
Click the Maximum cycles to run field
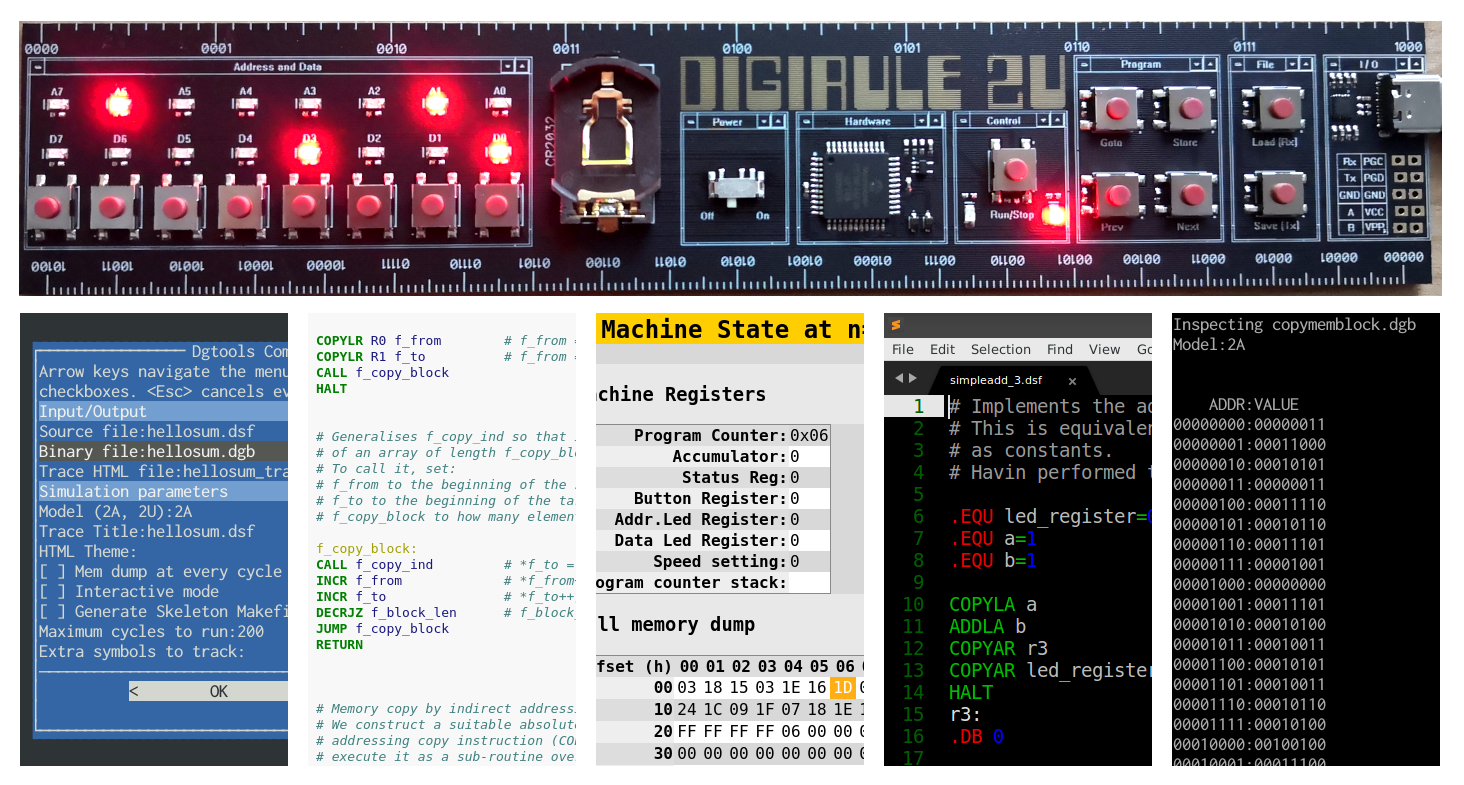163,632
